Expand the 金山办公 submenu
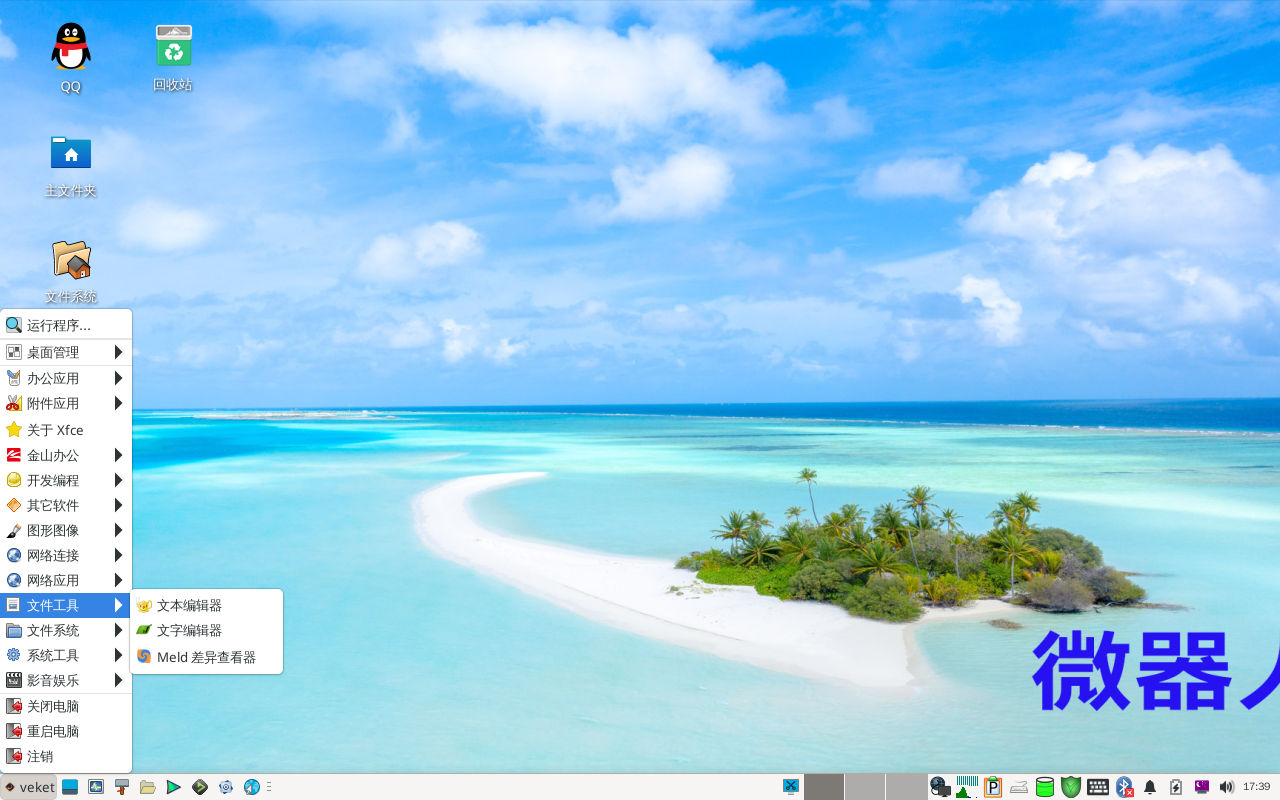1280x800 pixels. pos(66,455)
